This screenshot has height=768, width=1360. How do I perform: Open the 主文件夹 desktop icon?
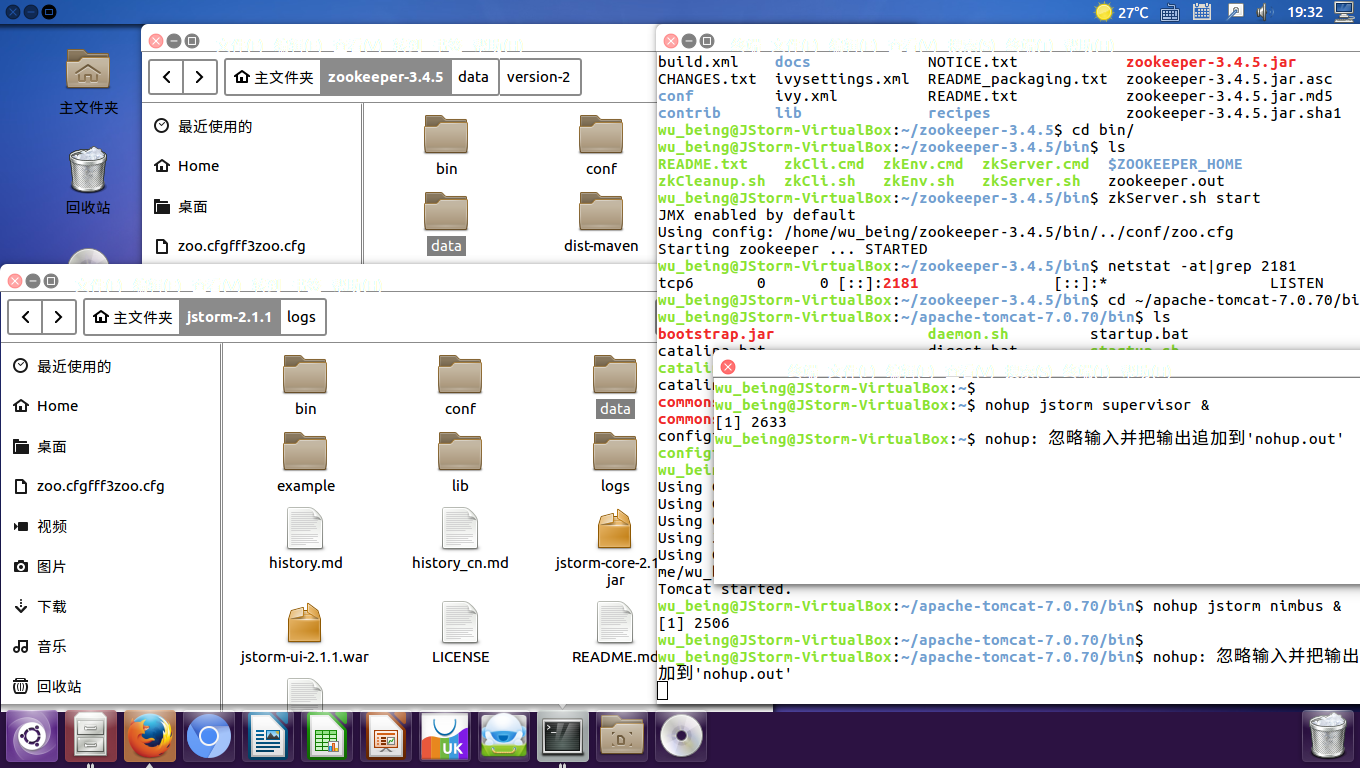(x=88, y=80)
